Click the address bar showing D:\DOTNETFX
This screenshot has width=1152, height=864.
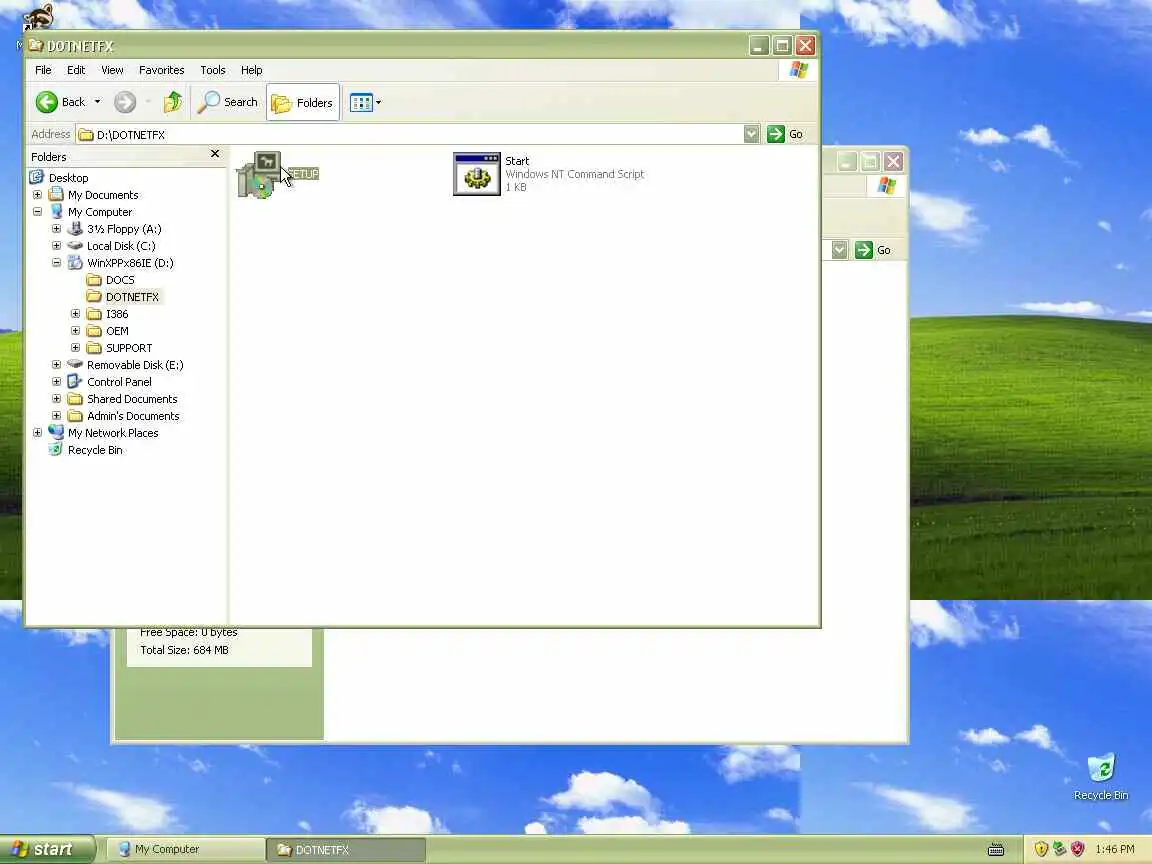[x=417, y=134]
